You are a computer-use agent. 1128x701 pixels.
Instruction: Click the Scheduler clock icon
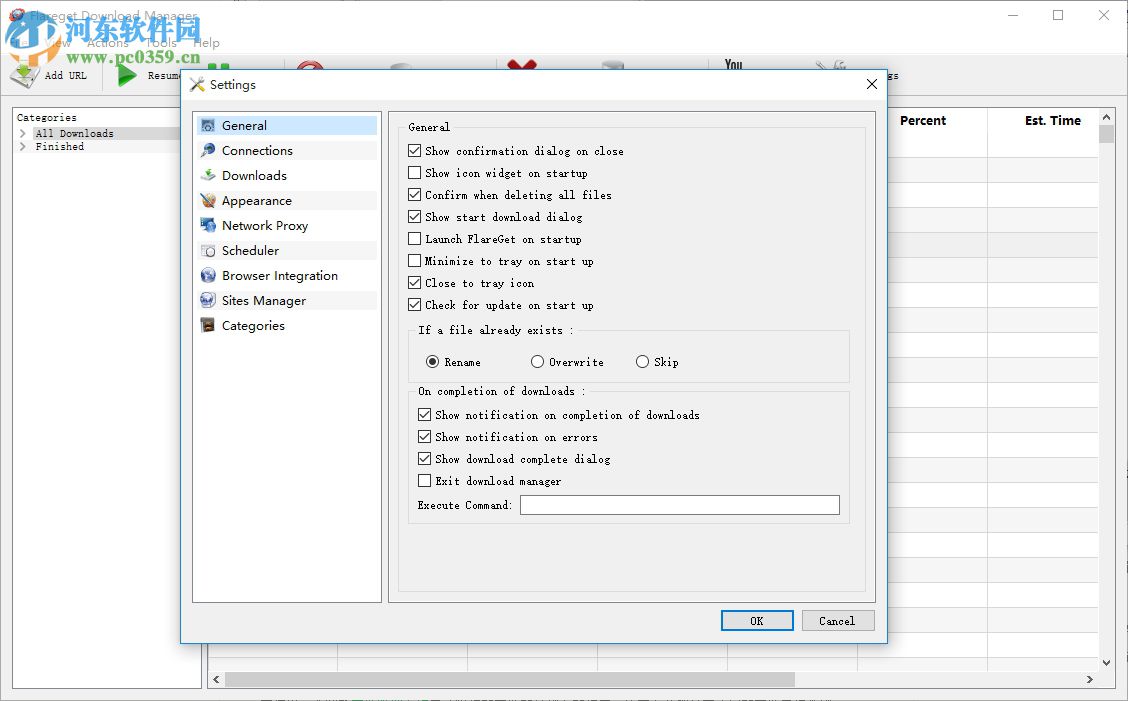[208, 250]
